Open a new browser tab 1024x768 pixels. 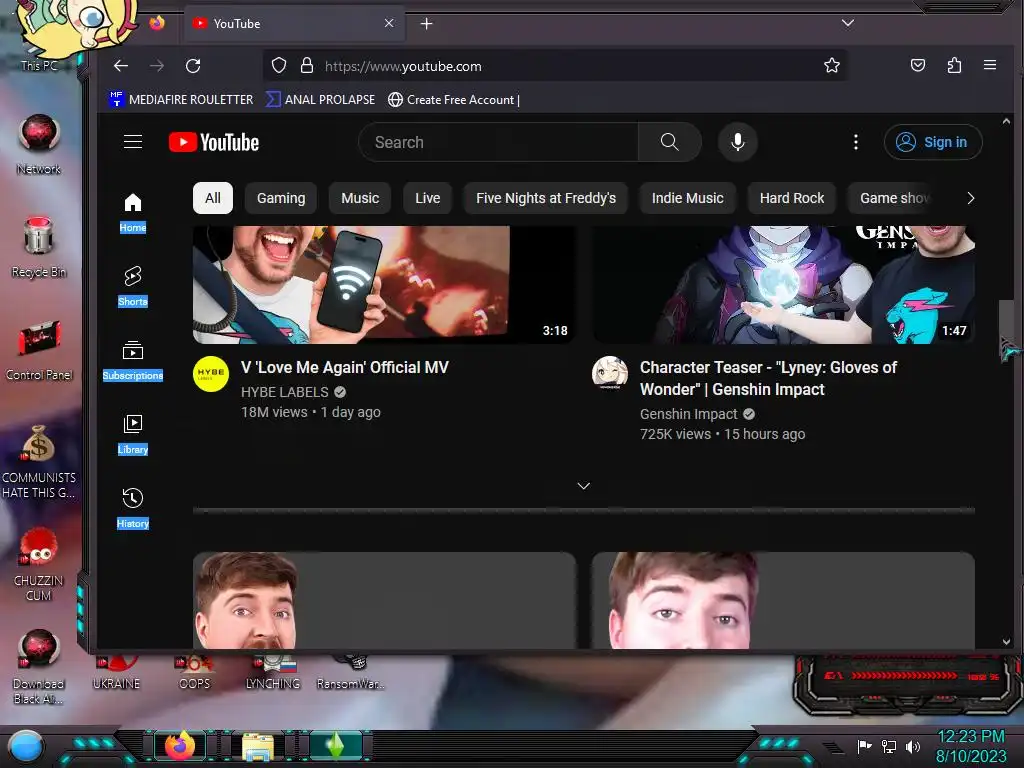point(426,24)
